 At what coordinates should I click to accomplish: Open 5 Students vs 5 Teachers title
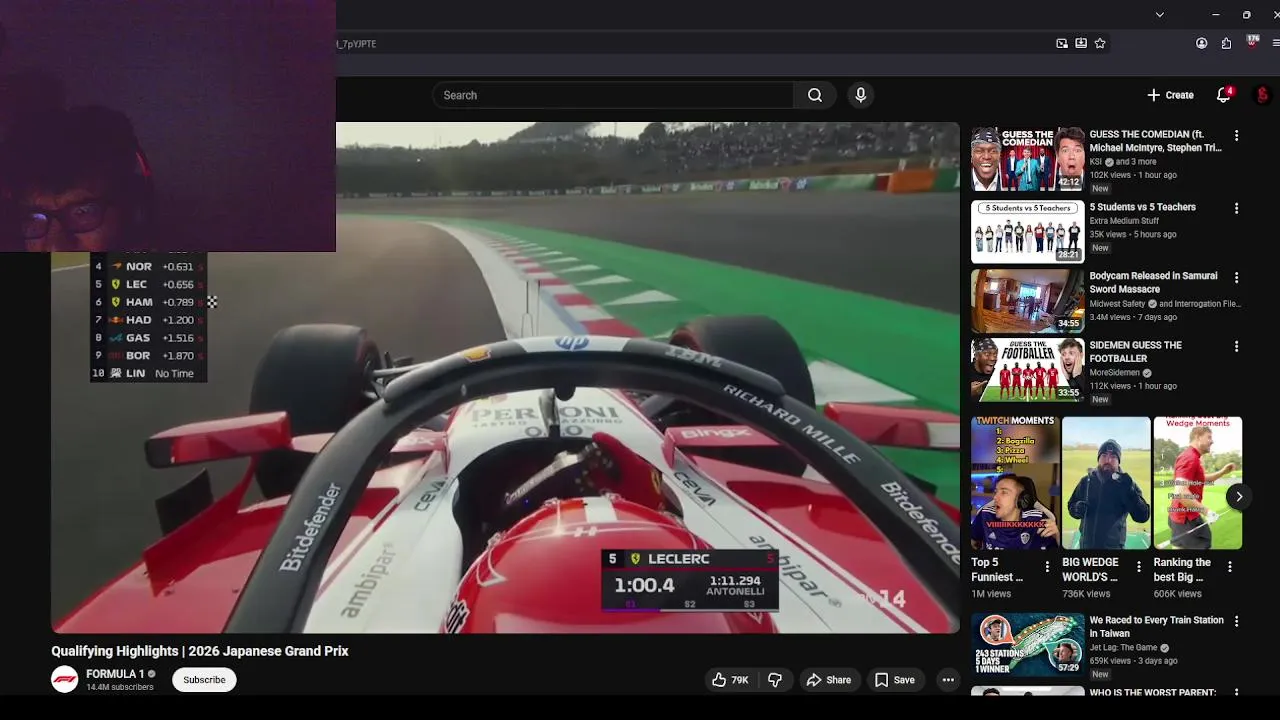1142,207
